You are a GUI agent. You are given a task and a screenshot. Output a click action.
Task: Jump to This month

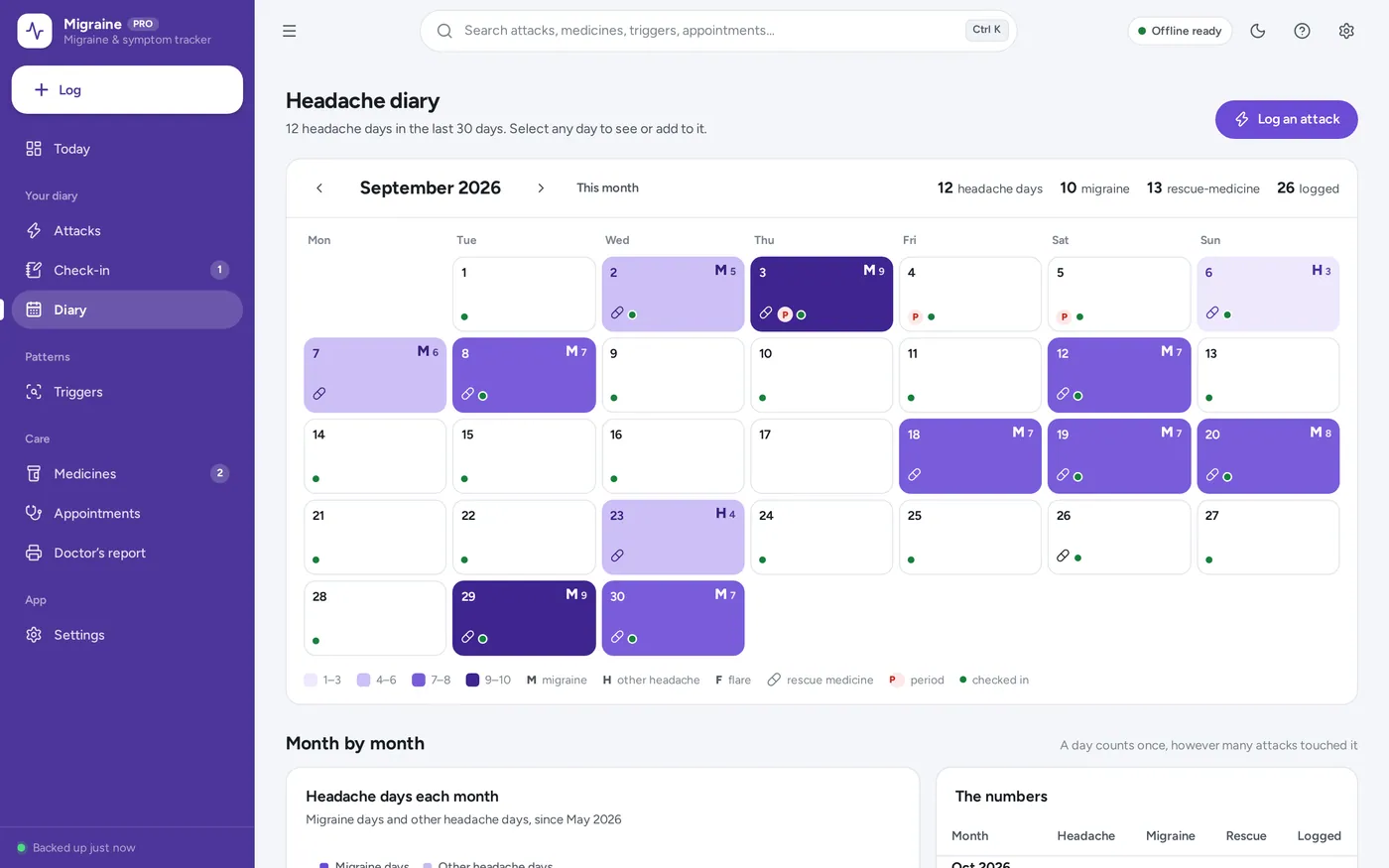click(x=607, y=188)
